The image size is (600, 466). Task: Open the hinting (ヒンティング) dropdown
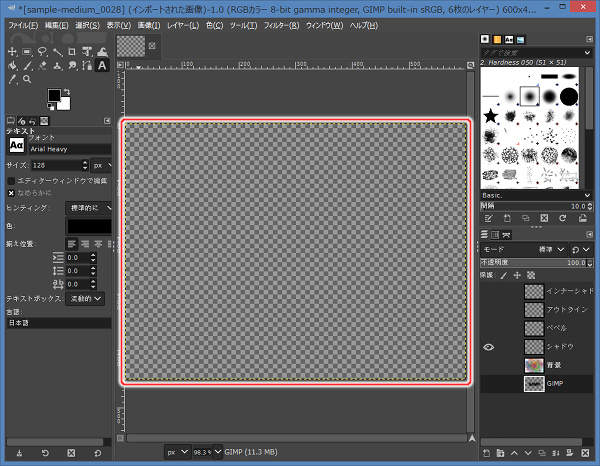click(89, 207)
